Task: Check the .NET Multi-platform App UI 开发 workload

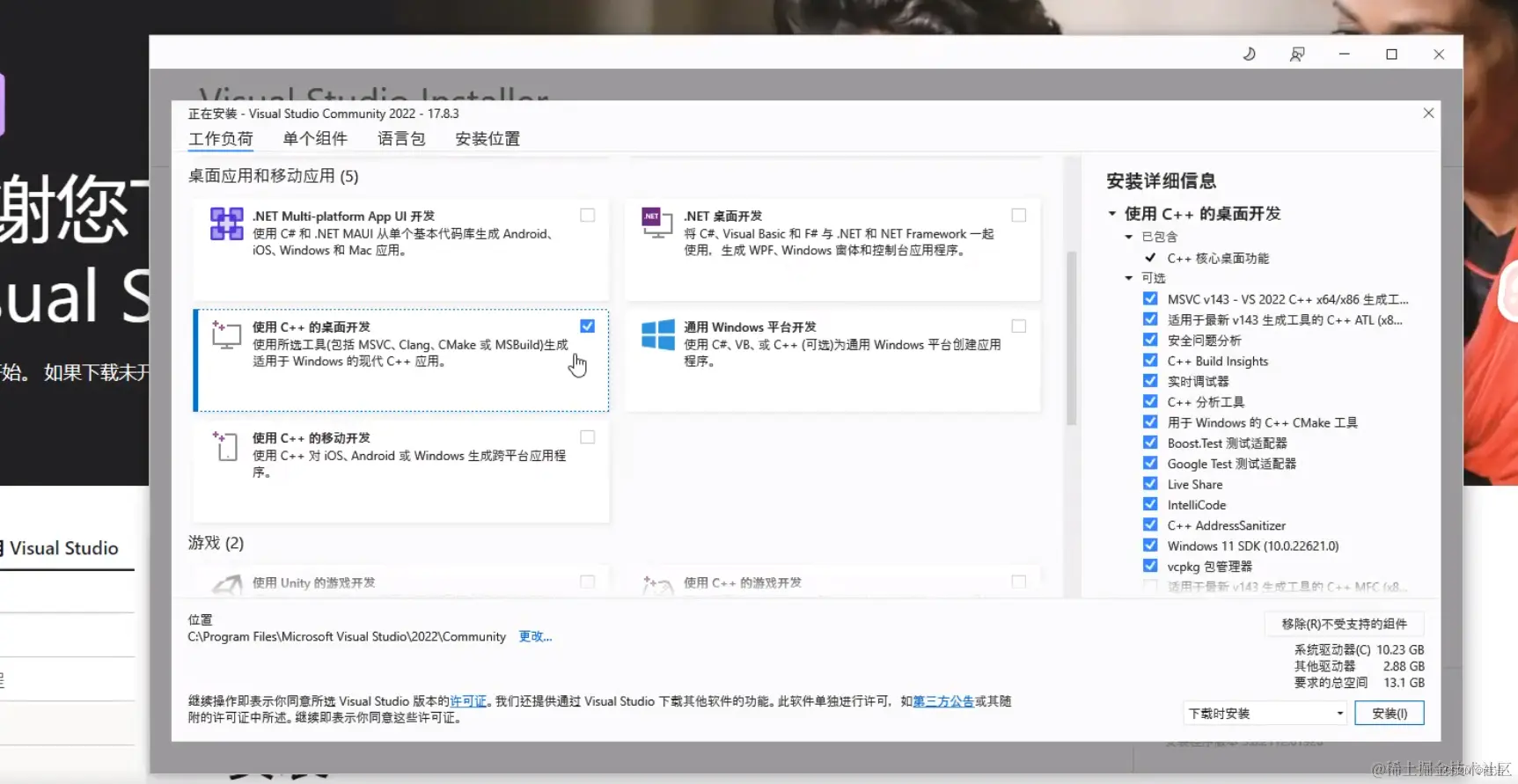Action: [x=587, y=216]
